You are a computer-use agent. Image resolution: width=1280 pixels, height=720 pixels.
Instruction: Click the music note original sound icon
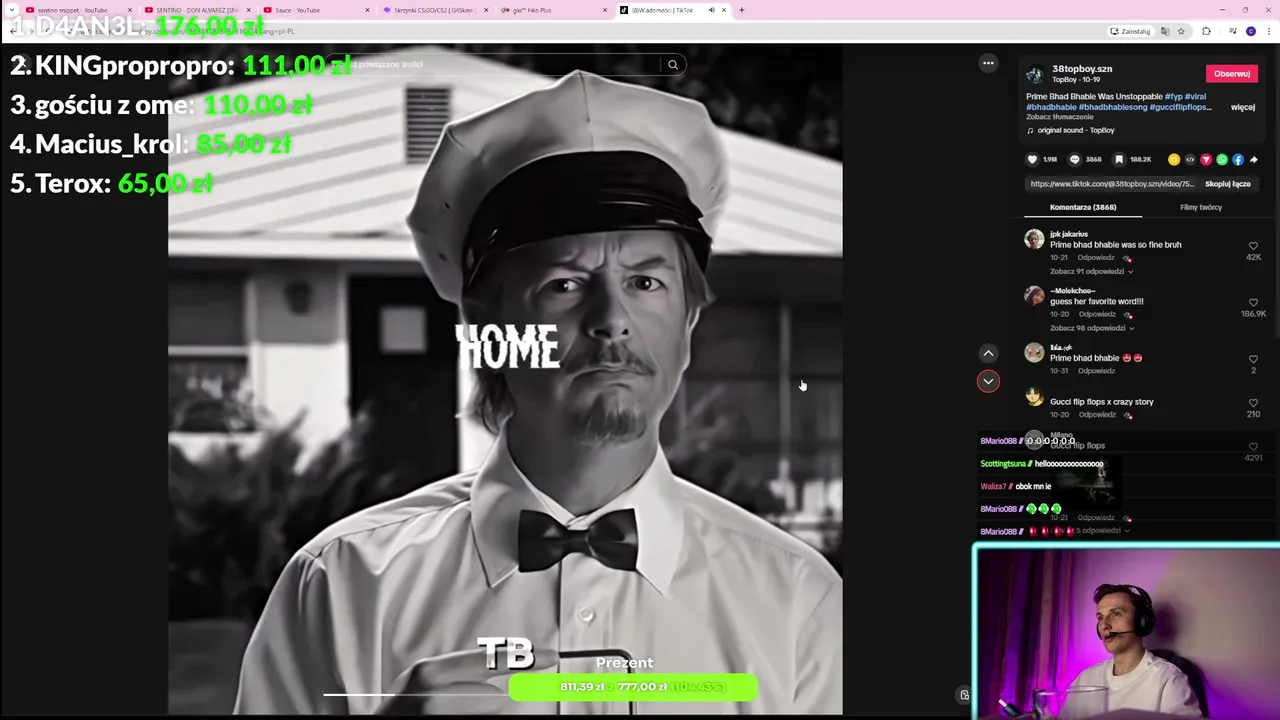(x=1030, y=130)
